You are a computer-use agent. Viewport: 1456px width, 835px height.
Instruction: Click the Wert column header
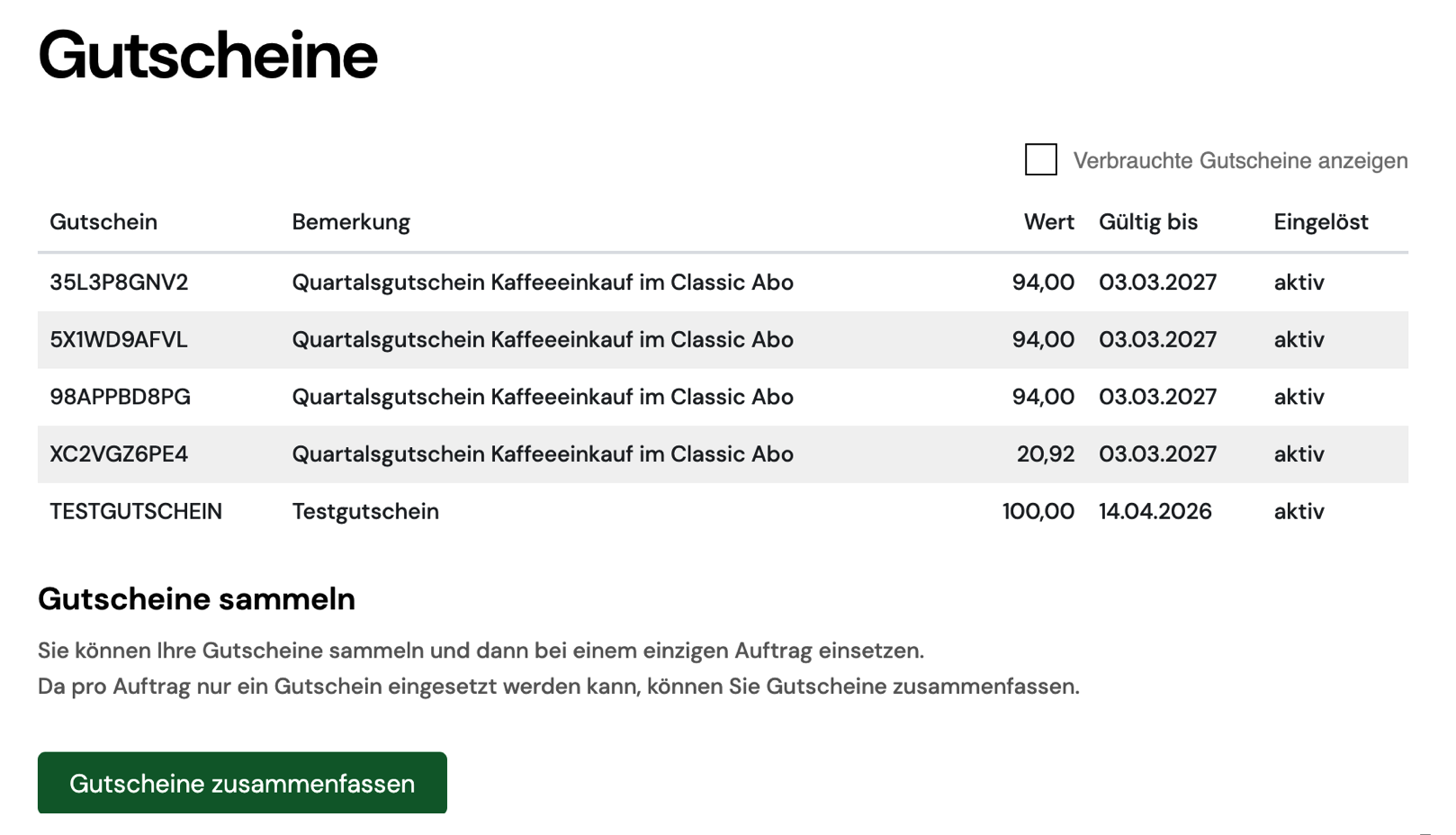click(x=1049, y=222)
